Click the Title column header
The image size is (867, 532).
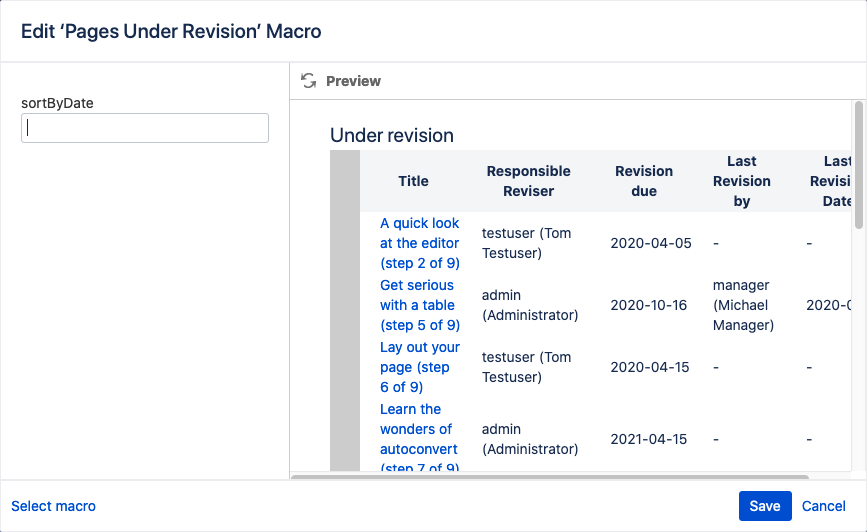414,181
